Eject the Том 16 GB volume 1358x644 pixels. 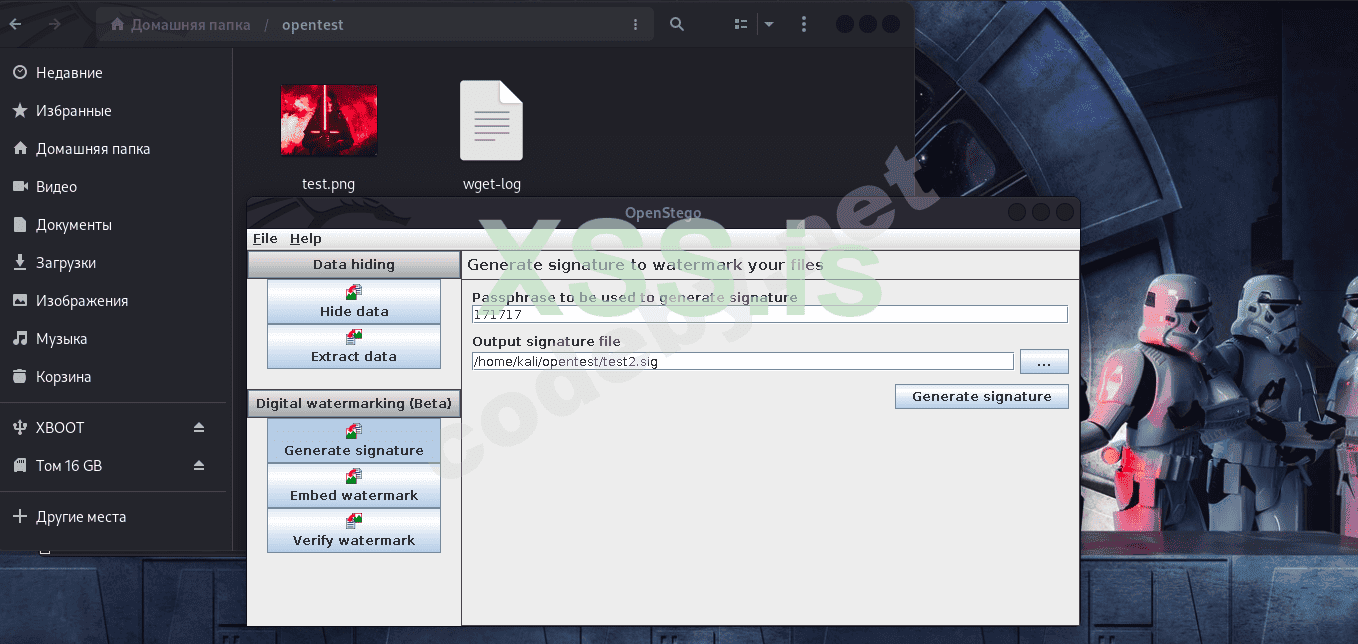coord(199,466)
